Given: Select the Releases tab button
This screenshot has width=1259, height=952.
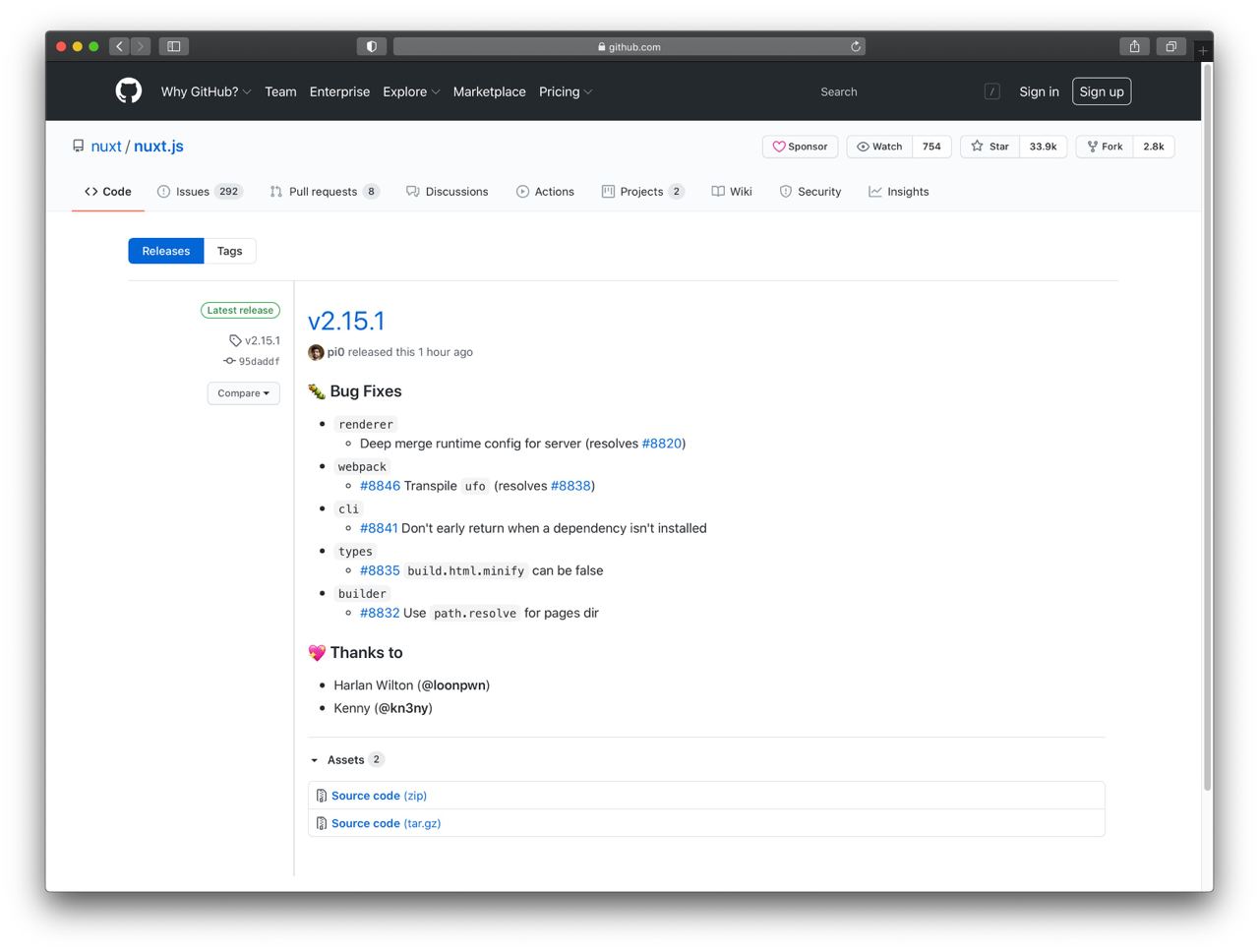Looking at the screenshot, I should click(x=166, y=251).
